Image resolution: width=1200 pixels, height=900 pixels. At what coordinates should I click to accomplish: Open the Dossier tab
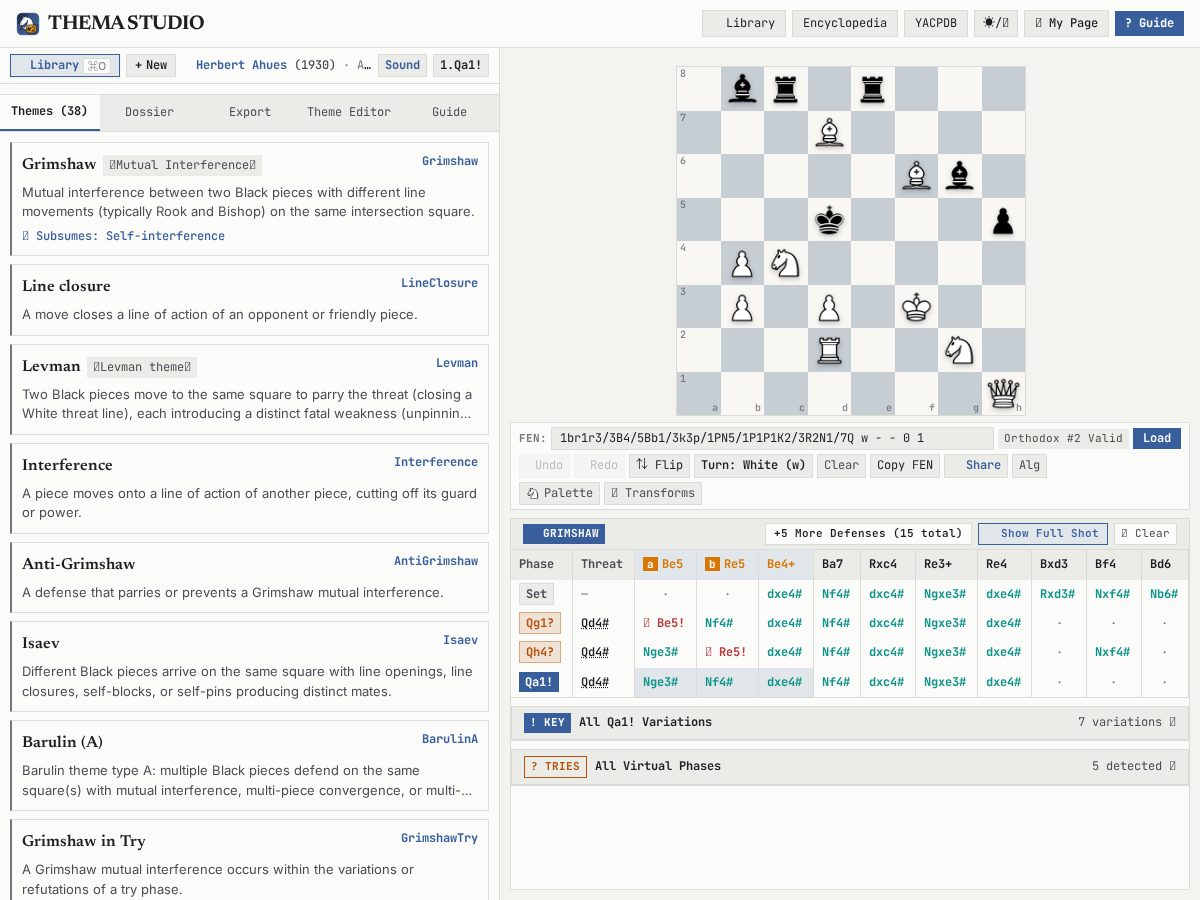coord(149,112)
